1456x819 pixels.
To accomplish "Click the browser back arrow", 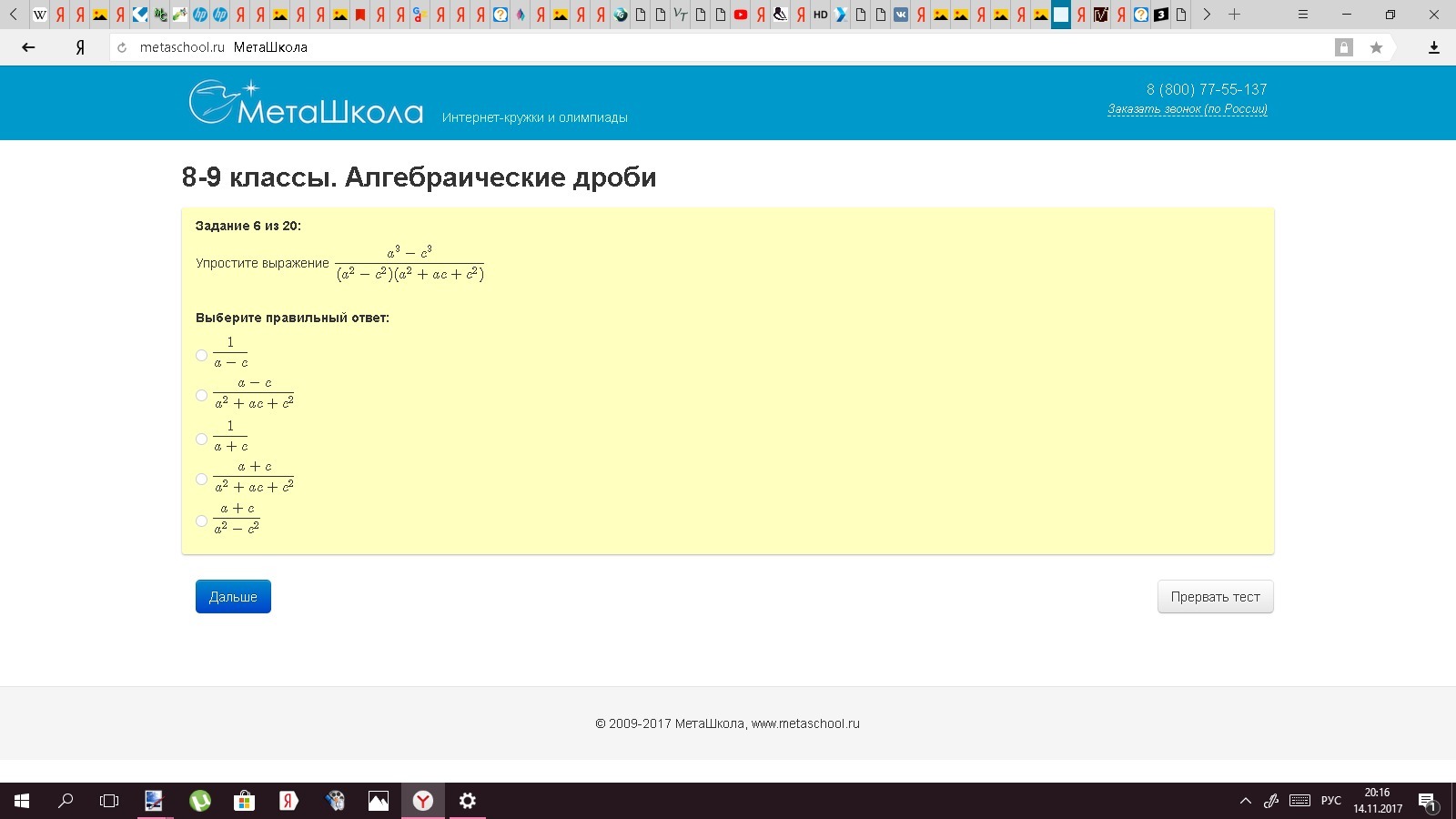I will tap(28, 47).
